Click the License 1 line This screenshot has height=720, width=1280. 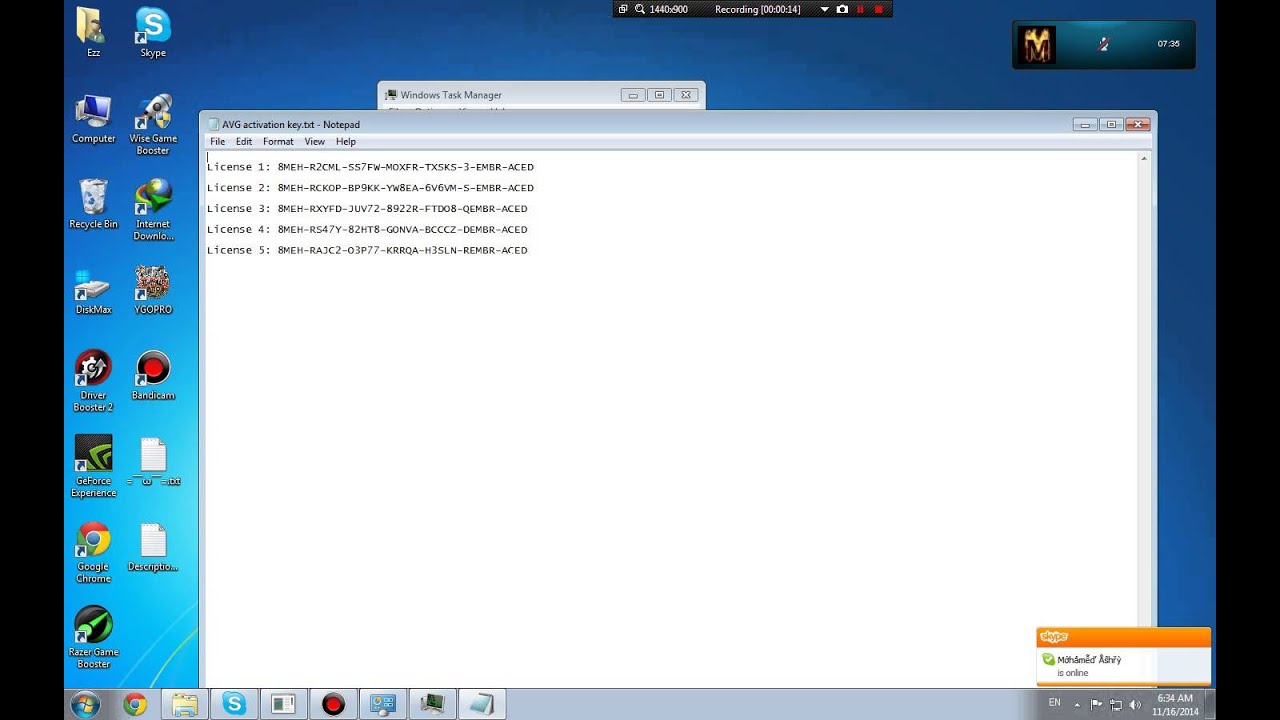point(370,167)
